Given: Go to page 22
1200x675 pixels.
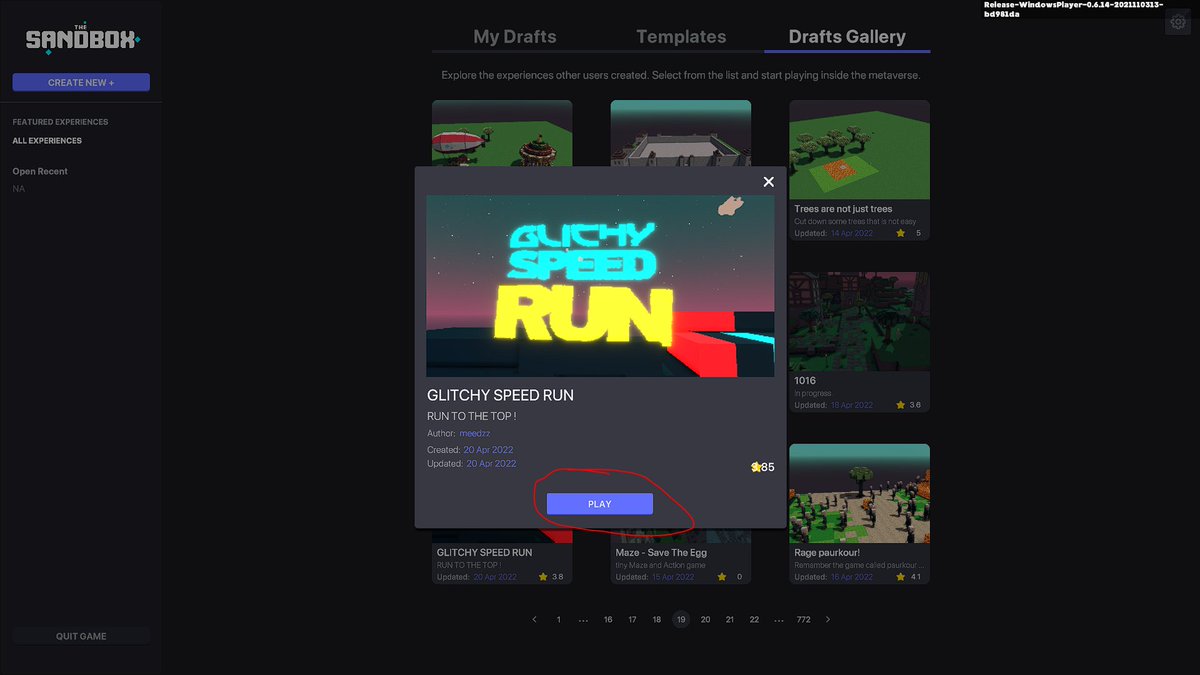Looking at the screenshot, I should coord(754,620).
